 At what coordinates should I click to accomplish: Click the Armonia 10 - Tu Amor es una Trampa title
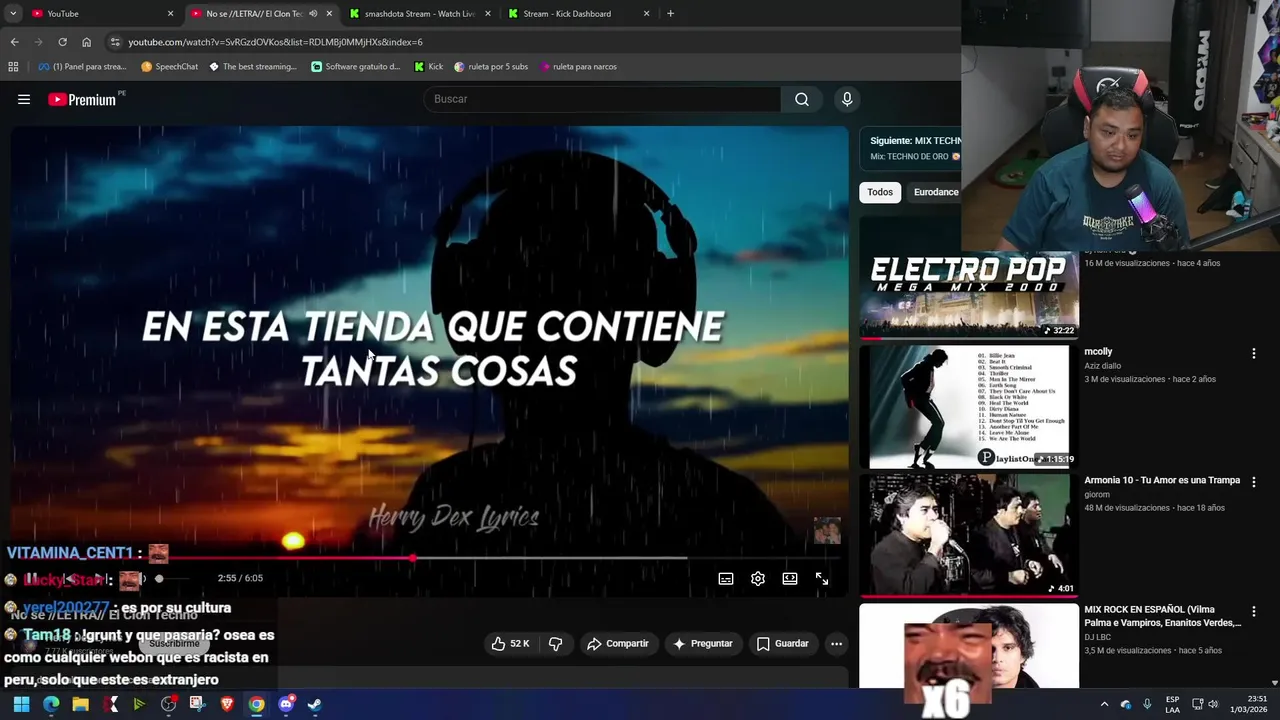(1162, 480)
